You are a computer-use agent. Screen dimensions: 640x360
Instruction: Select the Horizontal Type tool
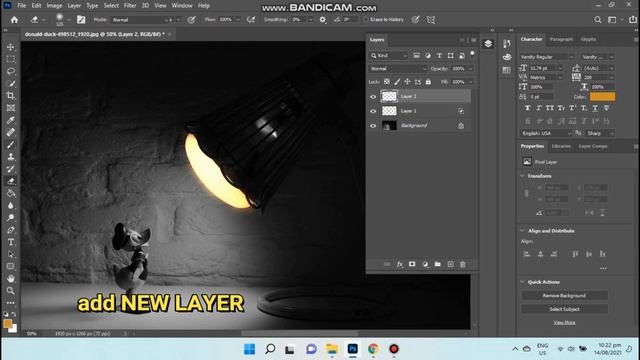(11, 242)
